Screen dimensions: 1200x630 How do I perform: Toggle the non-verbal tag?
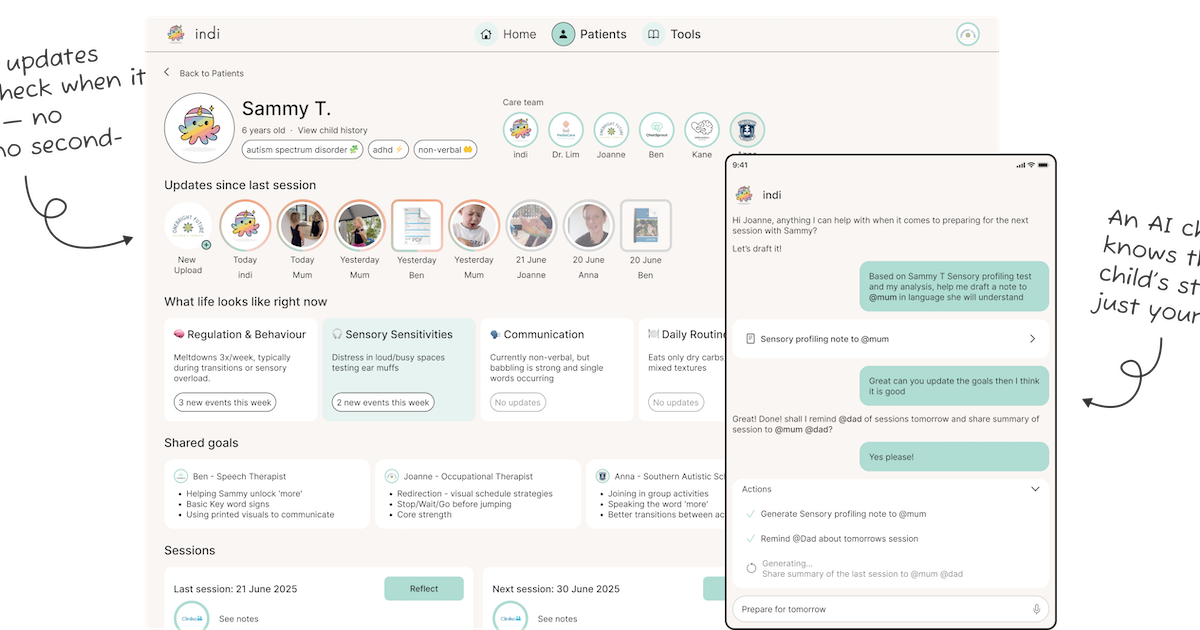444,149
